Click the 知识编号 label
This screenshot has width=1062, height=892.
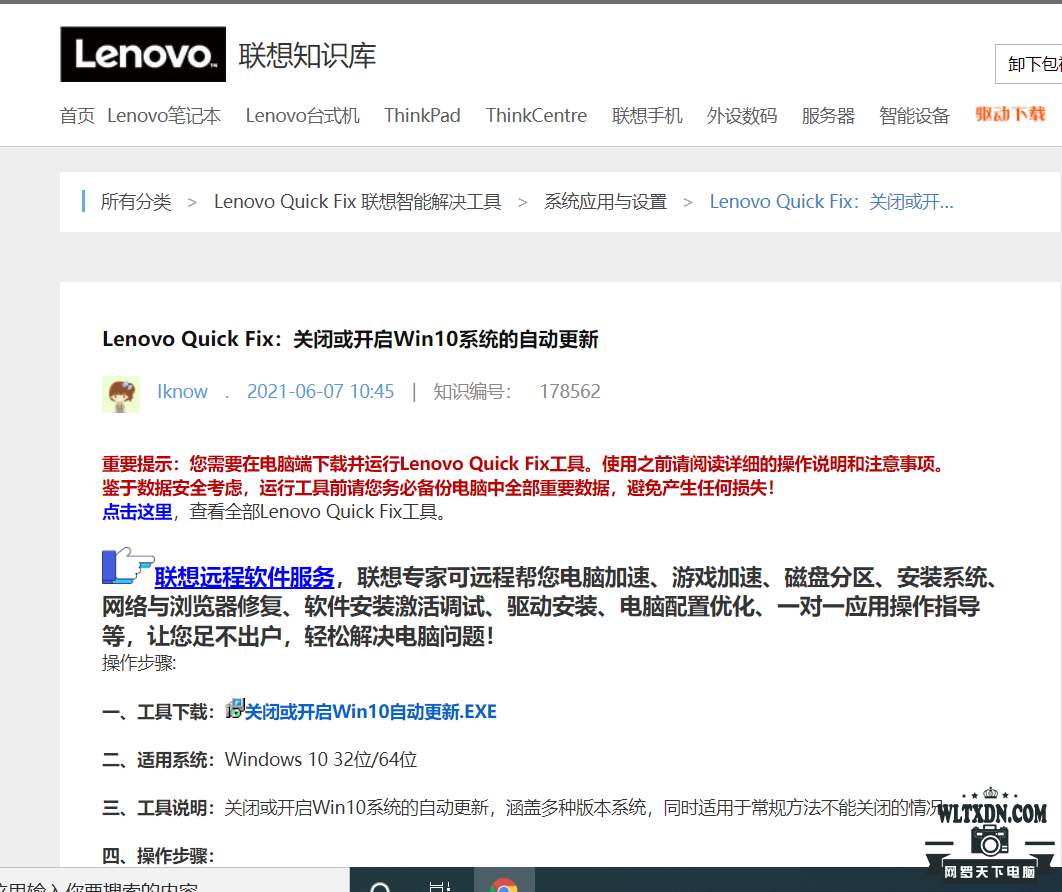(472, 391)
